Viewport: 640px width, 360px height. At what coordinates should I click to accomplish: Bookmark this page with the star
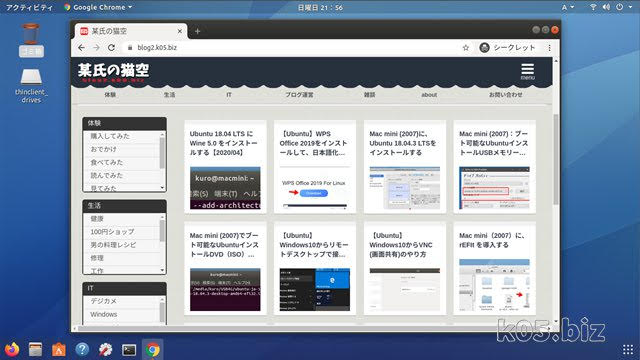point(466,48)
